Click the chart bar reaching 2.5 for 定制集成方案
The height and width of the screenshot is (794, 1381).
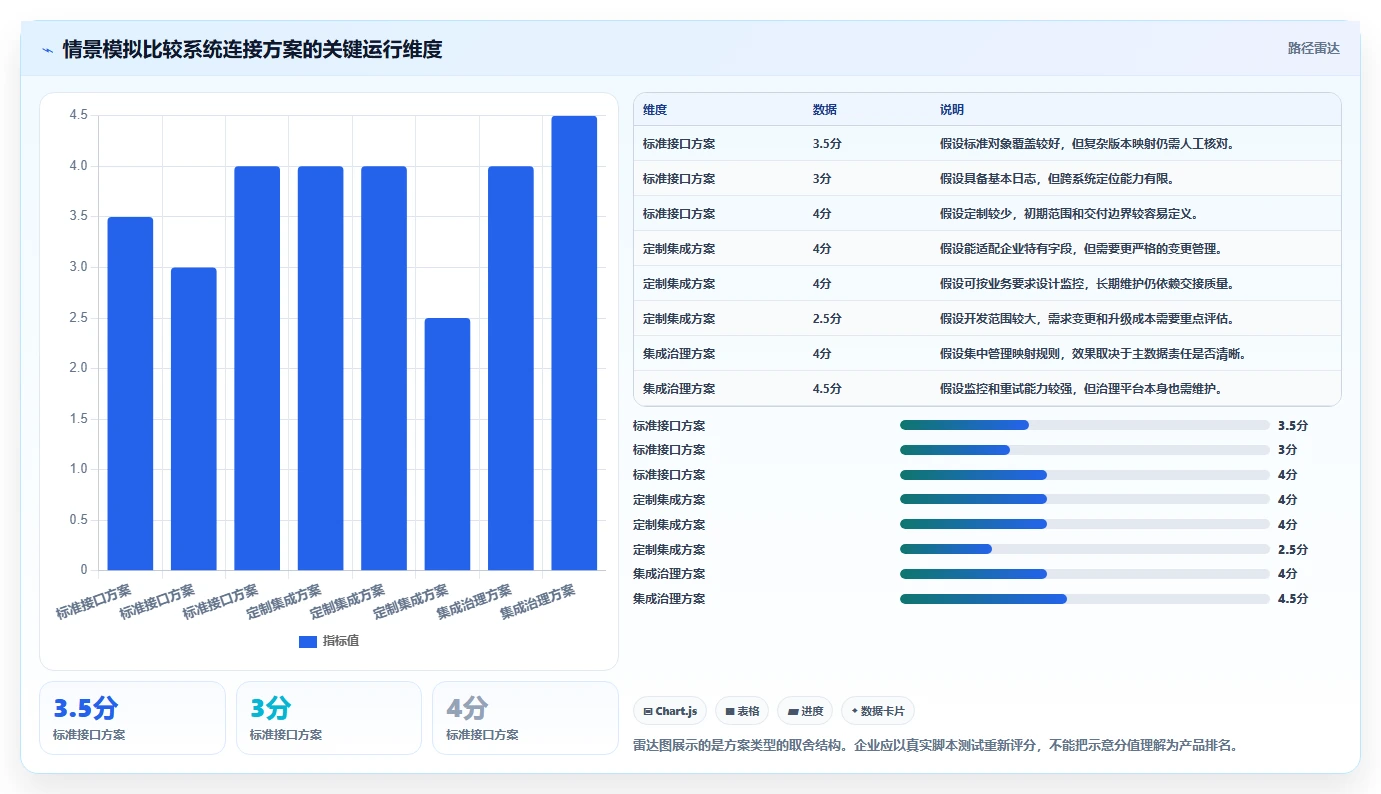(447, 444)
